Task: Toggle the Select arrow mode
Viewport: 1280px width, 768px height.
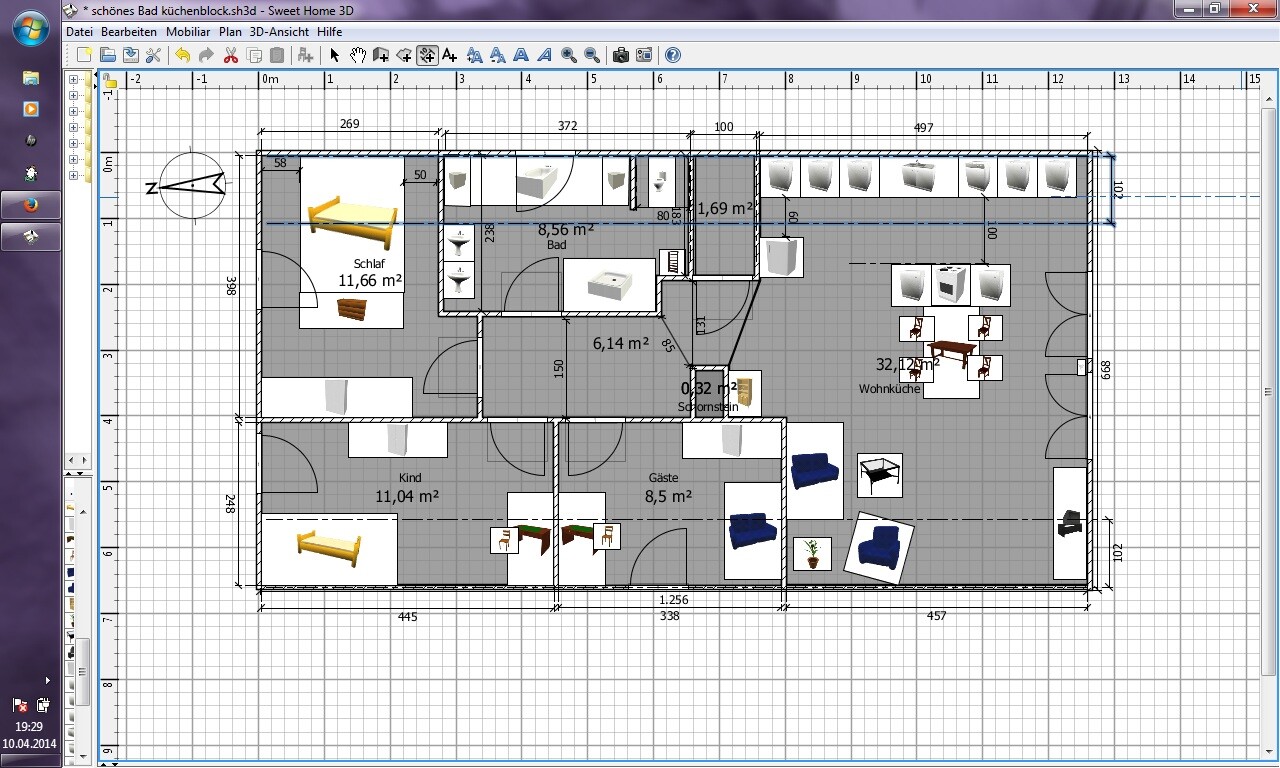Action: [334, 55]
